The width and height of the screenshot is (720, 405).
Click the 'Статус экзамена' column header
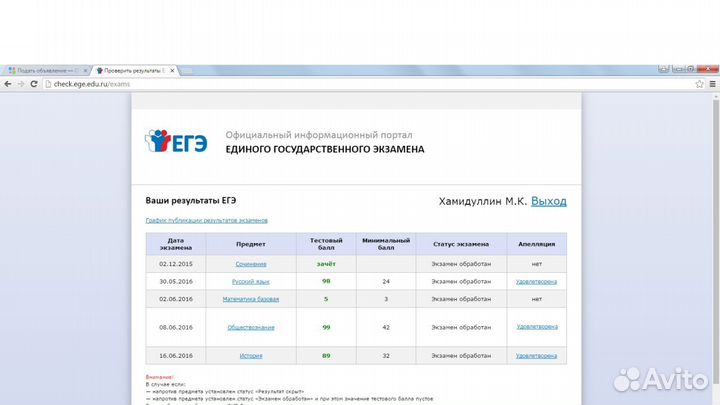461,244
